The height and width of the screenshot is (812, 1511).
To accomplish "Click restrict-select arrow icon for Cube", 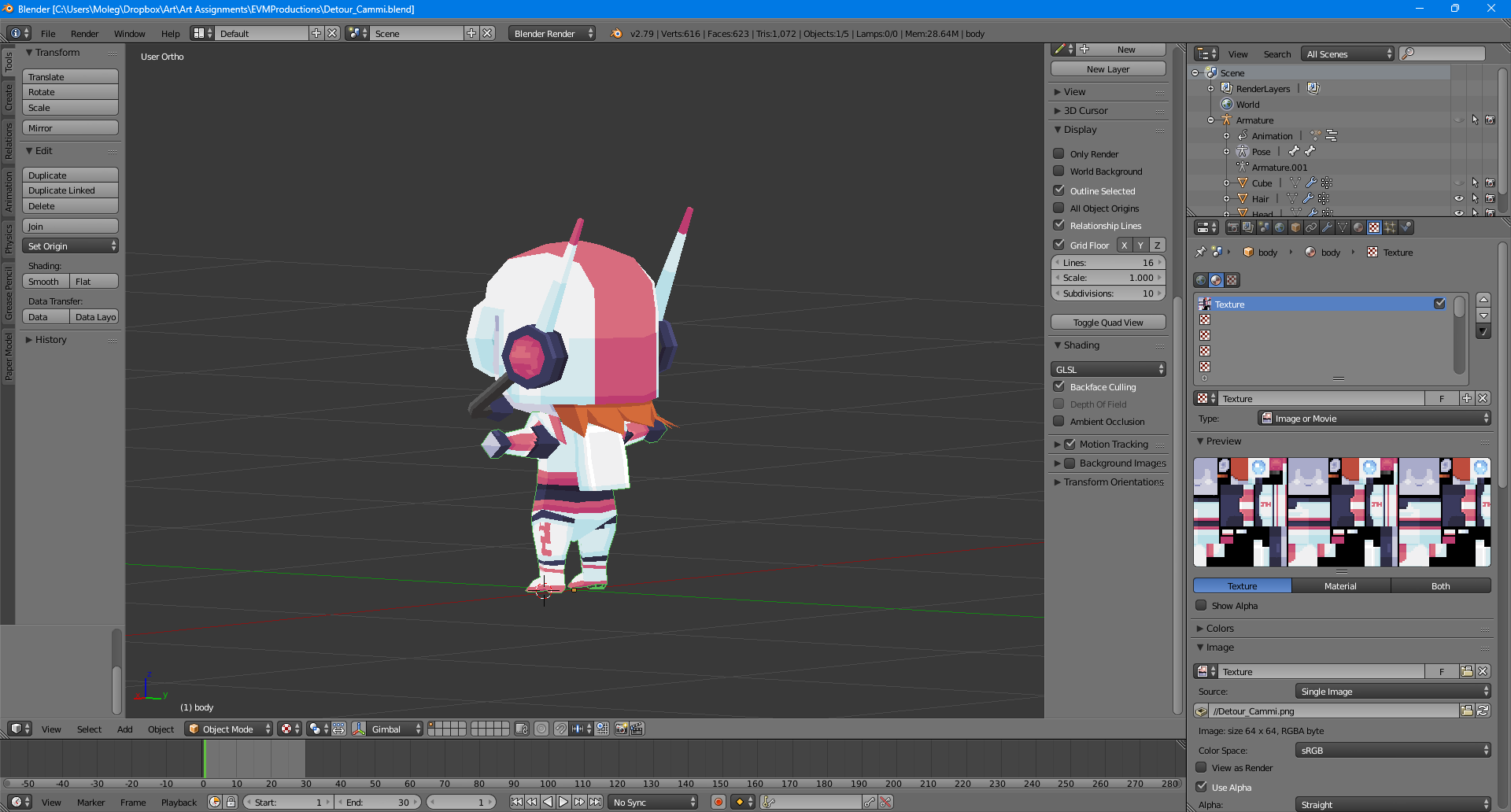I will (x=1475, y=183).
